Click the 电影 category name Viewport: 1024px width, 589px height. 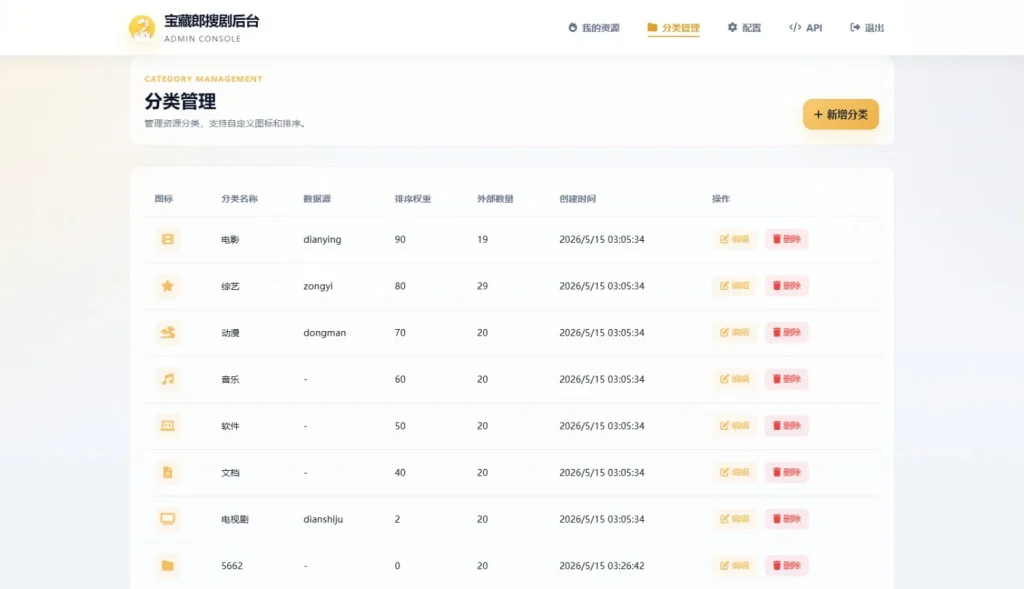pos(230,240)
